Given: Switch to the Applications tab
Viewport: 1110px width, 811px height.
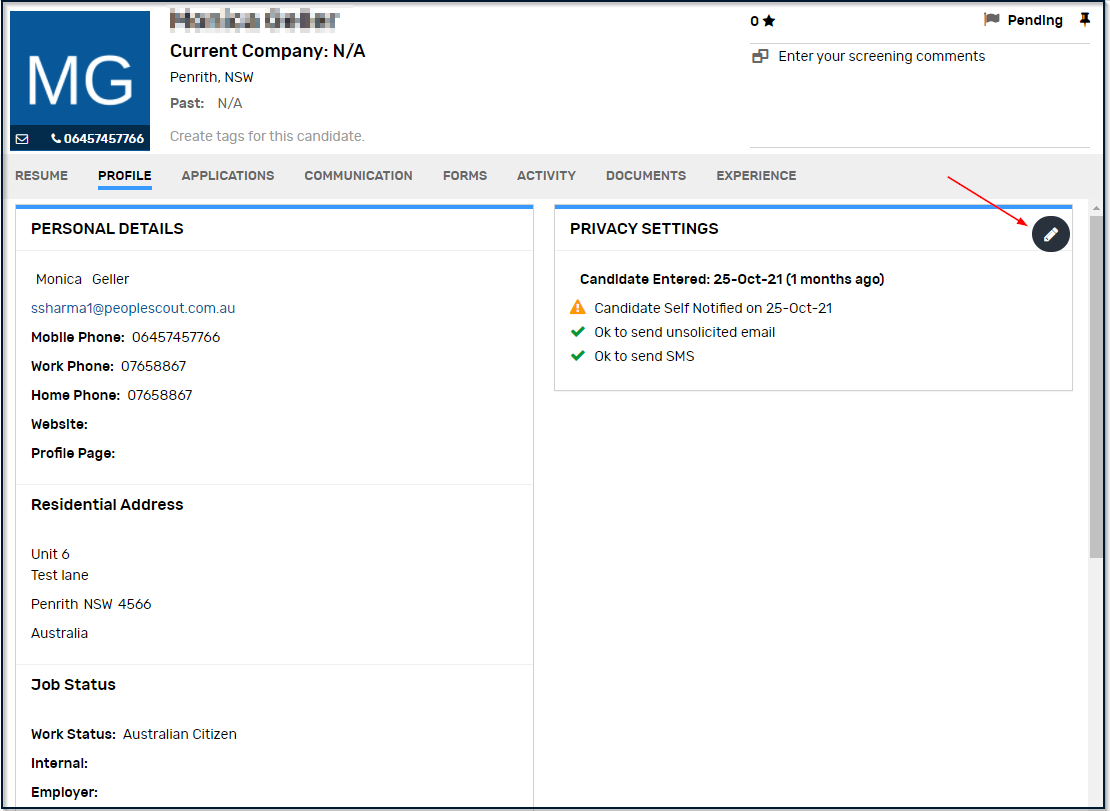Looking at the screenshot, I should 228,176.
